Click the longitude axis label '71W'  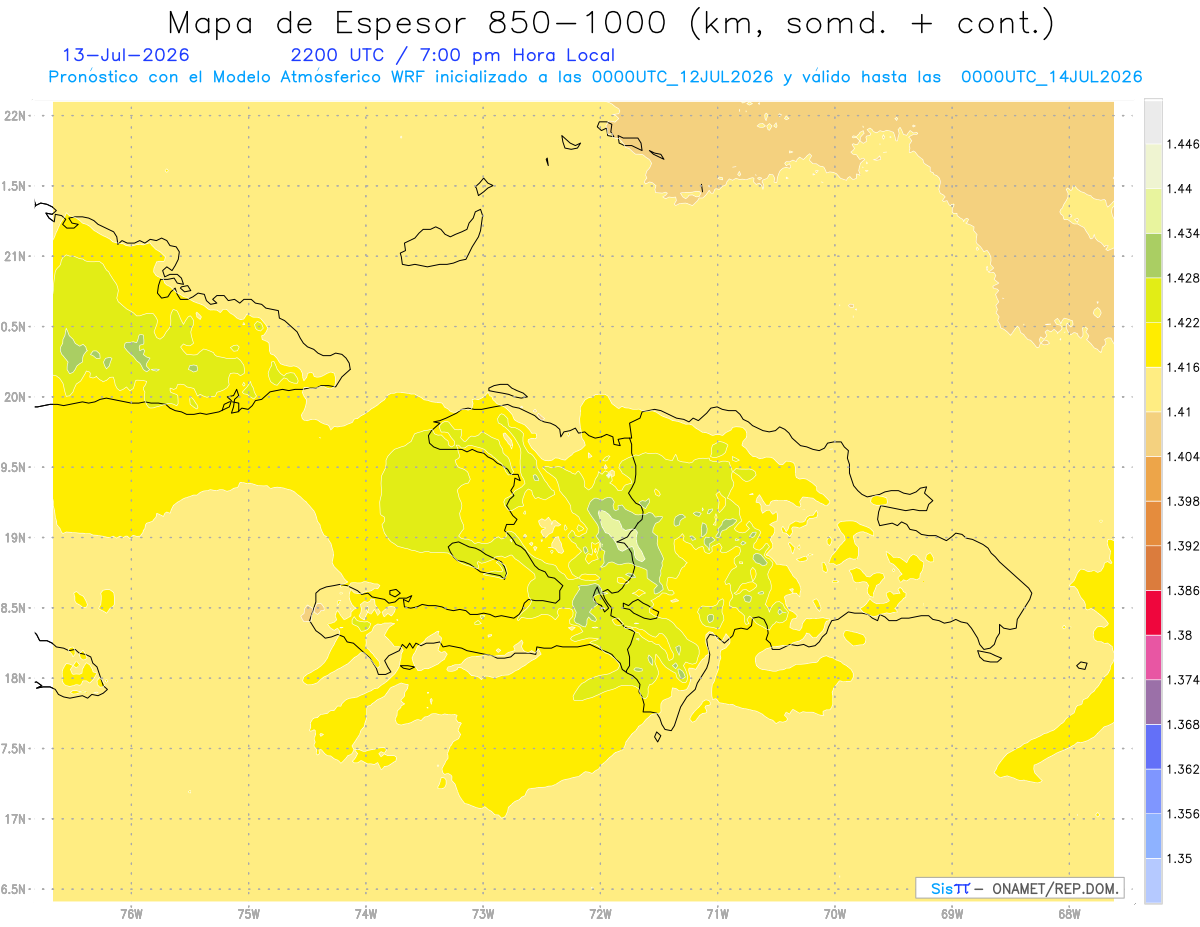tap(717, 914)
